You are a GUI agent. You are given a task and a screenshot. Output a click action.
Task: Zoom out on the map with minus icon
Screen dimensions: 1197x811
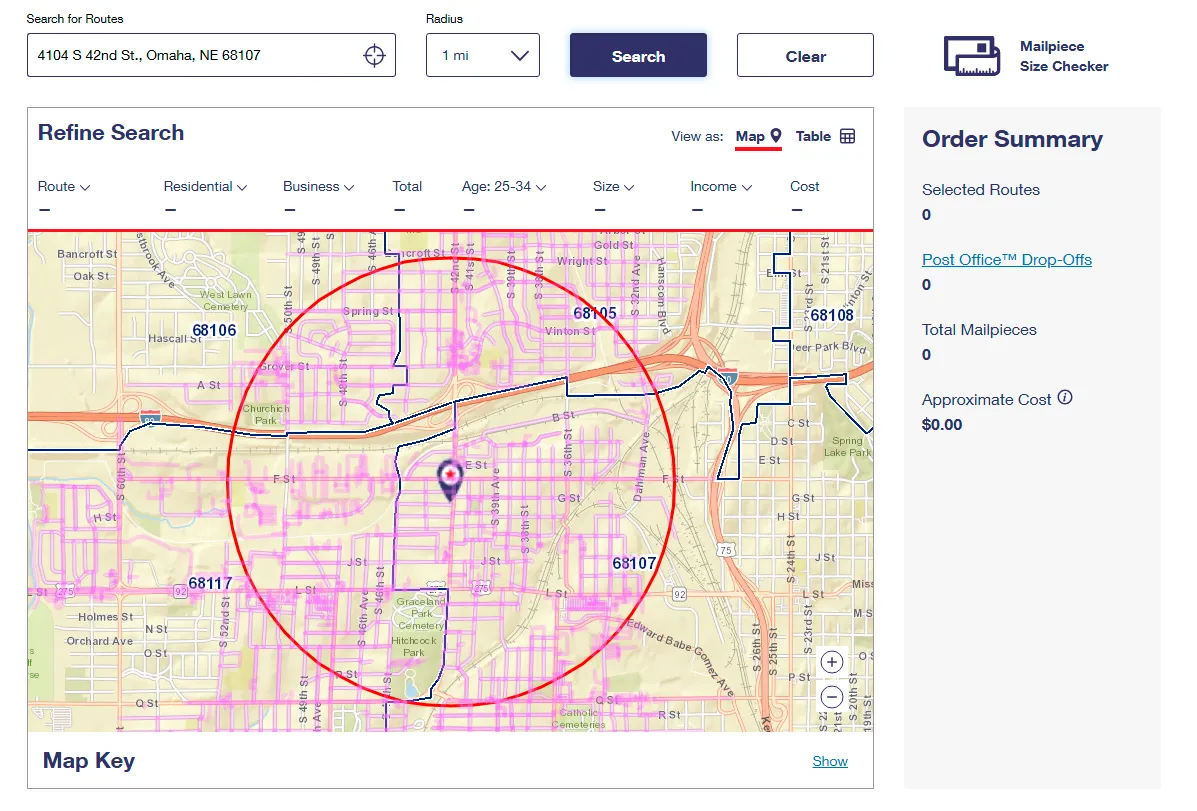(831, 696)
